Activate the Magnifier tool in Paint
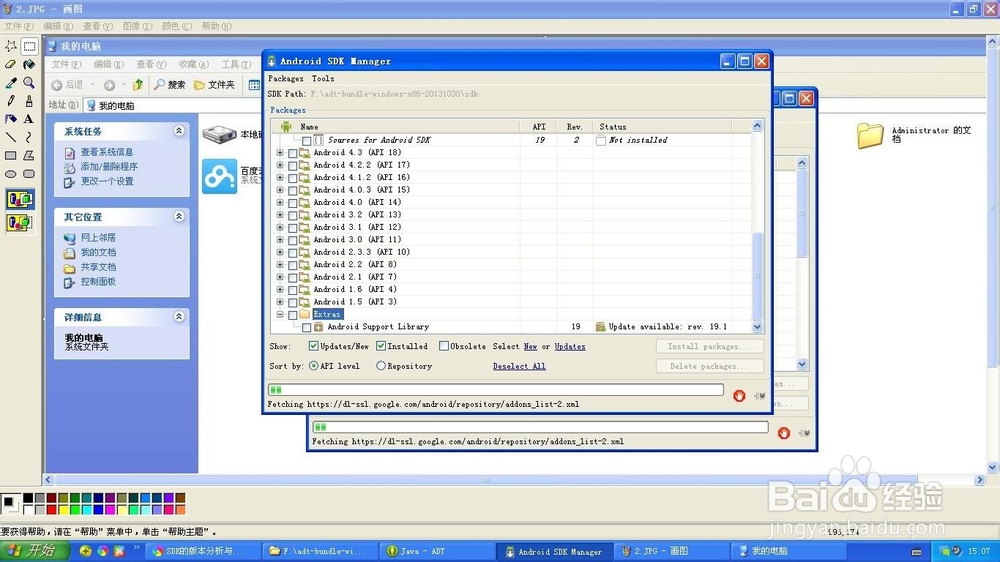This screenshot has height=562, width=1000. (29, 83)
